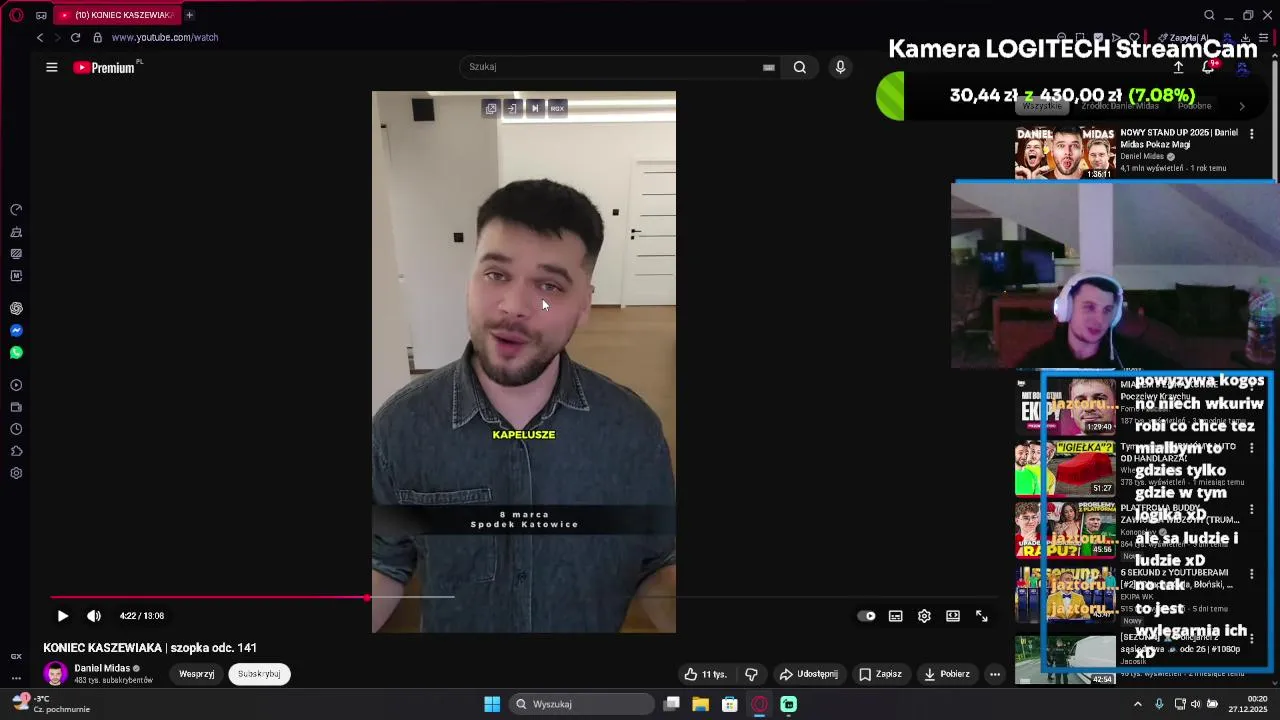Open options for NOWY STAND UP 2025 video

[1251, 134]
